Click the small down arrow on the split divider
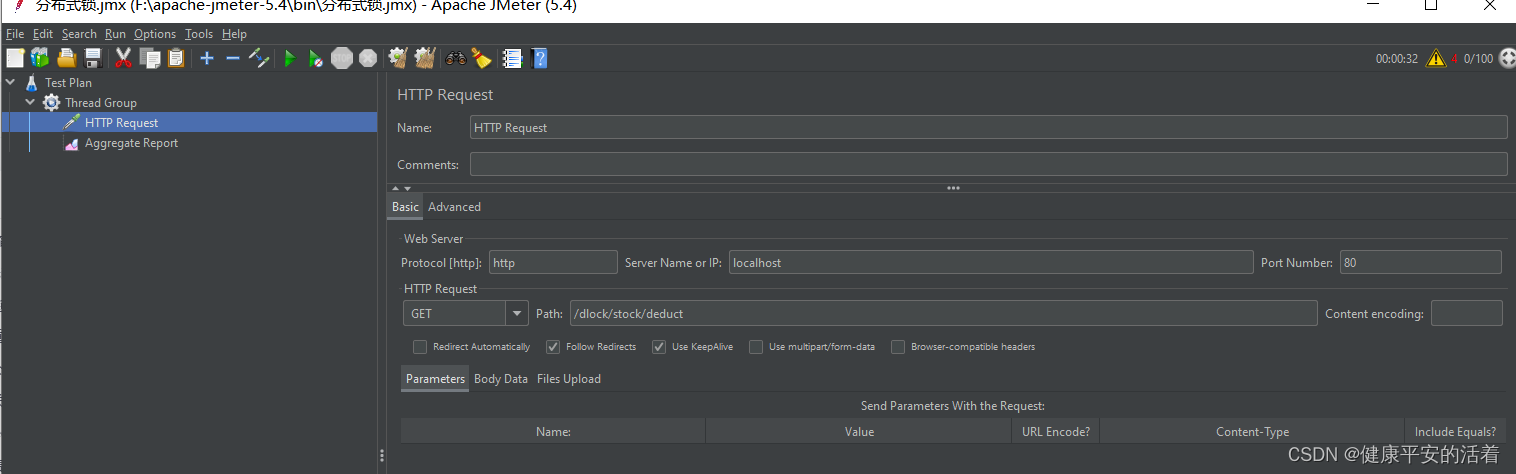Viewport: 1516px width, 474px height. pos(407,188)
